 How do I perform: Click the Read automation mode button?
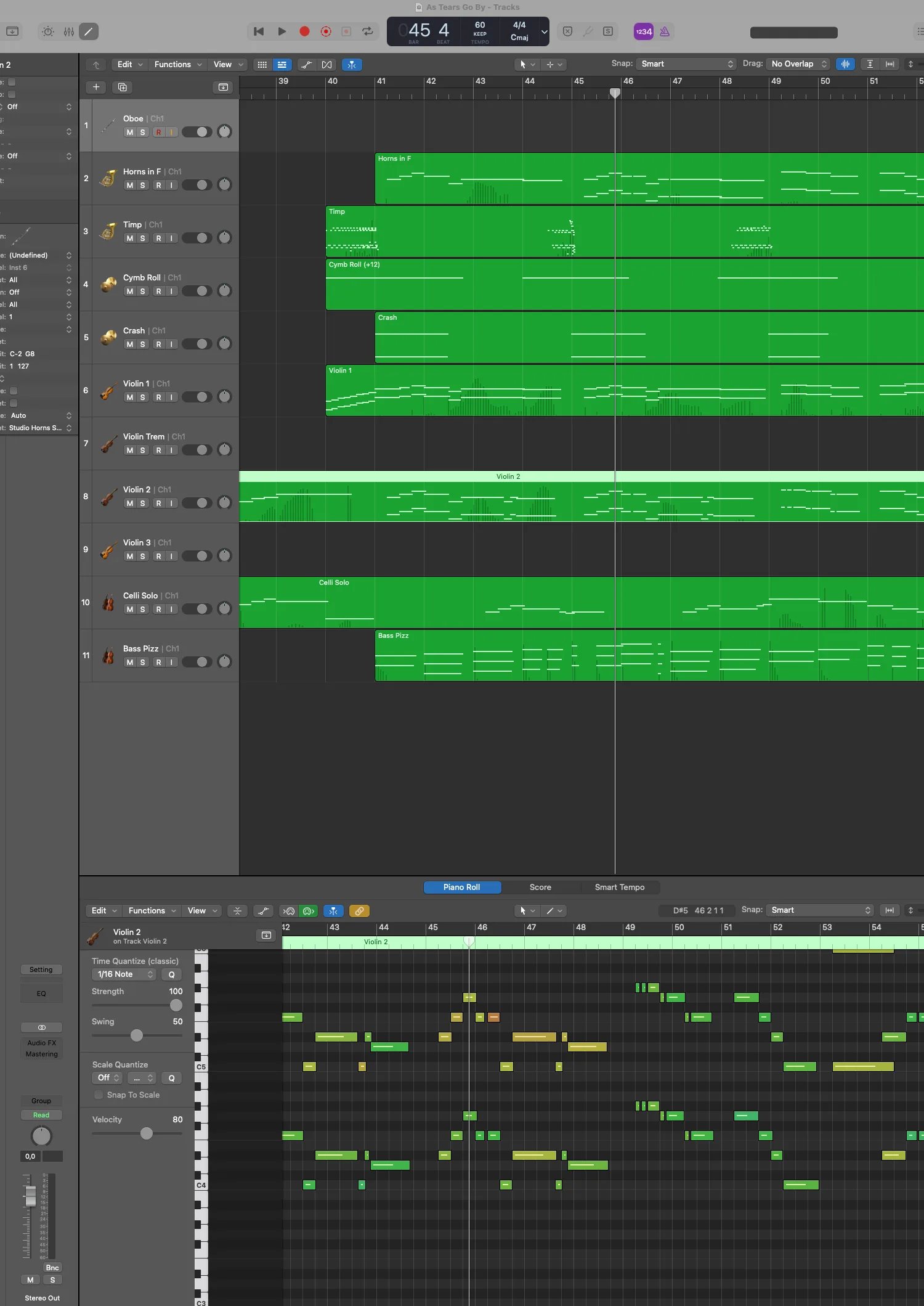coord(41,1115)
